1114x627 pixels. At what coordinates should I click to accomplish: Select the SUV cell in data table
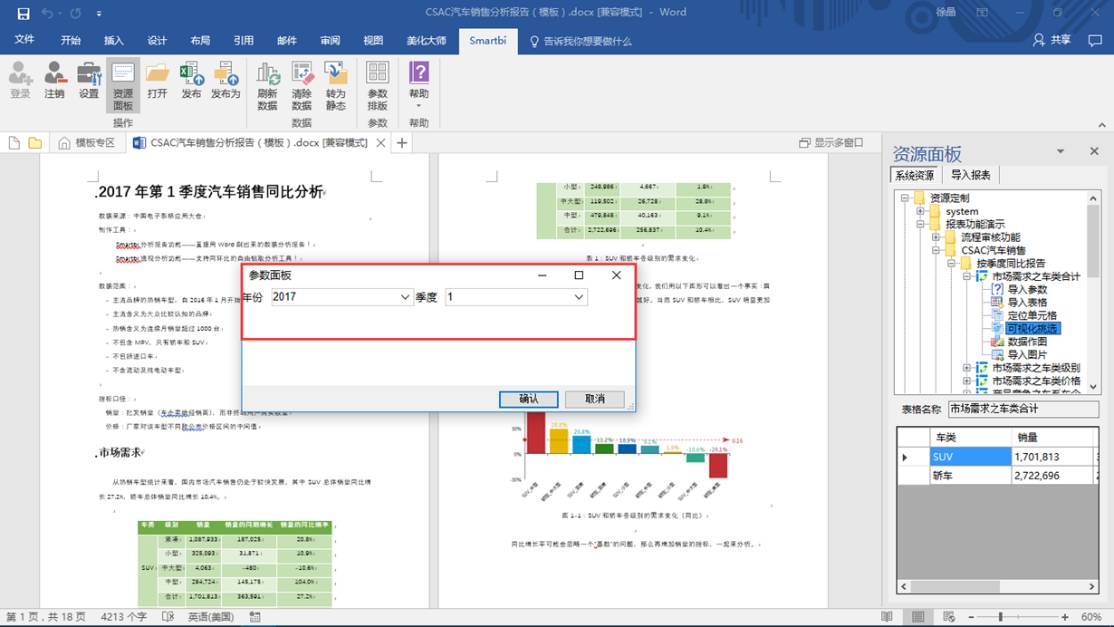click(970, 457)
